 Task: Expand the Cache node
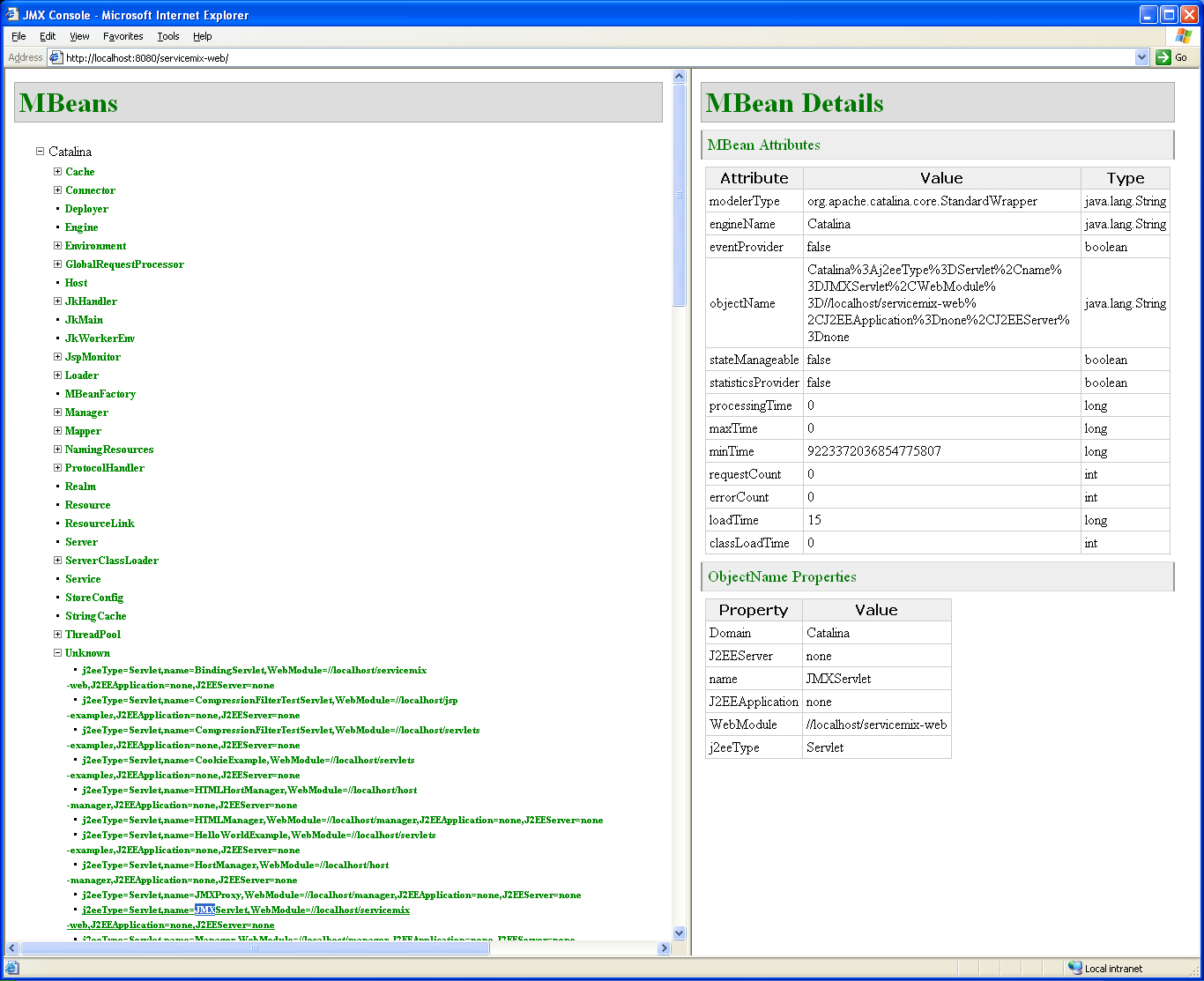57,172
